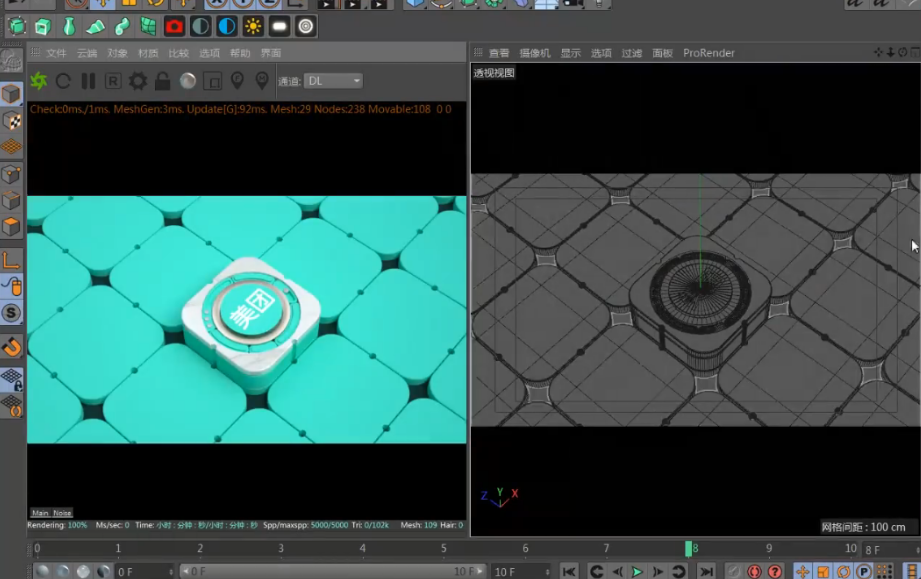Screen dimensions: 921x579
Task: Click the Octane send scene render icon
Action: (39, 81)
